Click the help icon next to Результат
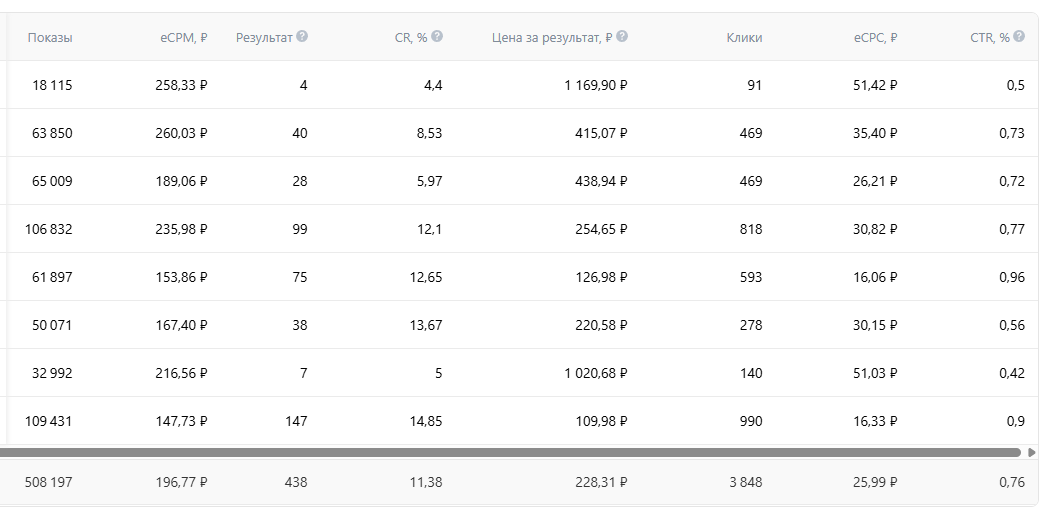This screenshot has height=515, width=1047. click(302, 37)
